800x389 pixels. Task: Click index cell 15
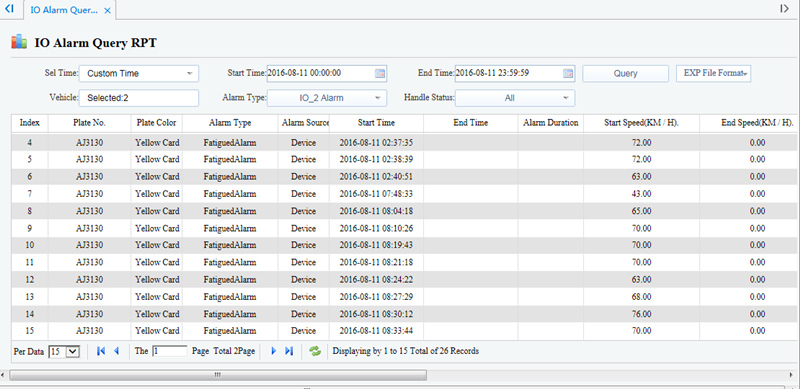[30, 331]
